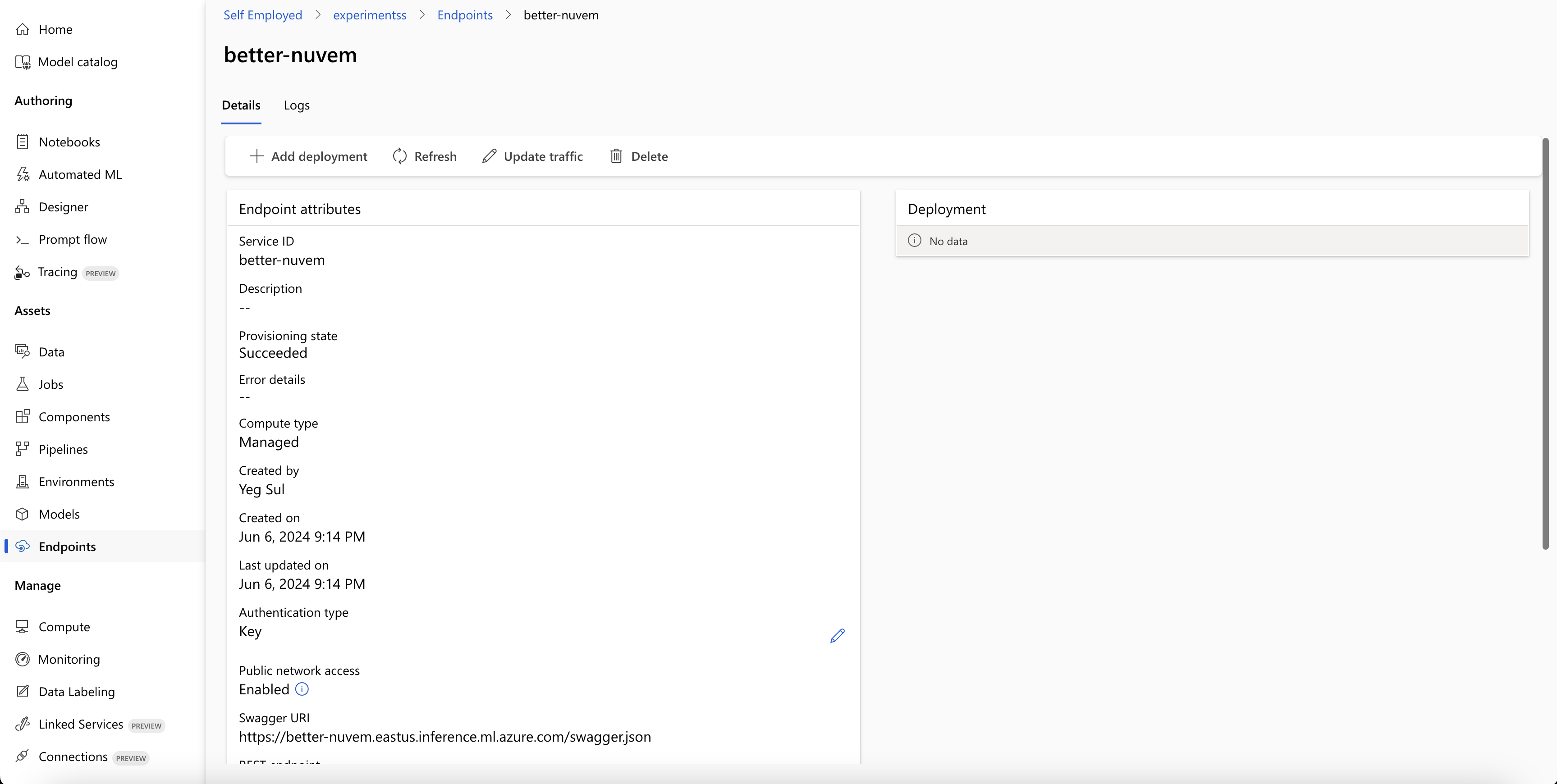
Task: Go to experimentss breadcrumb link
Action: [369, 15]
